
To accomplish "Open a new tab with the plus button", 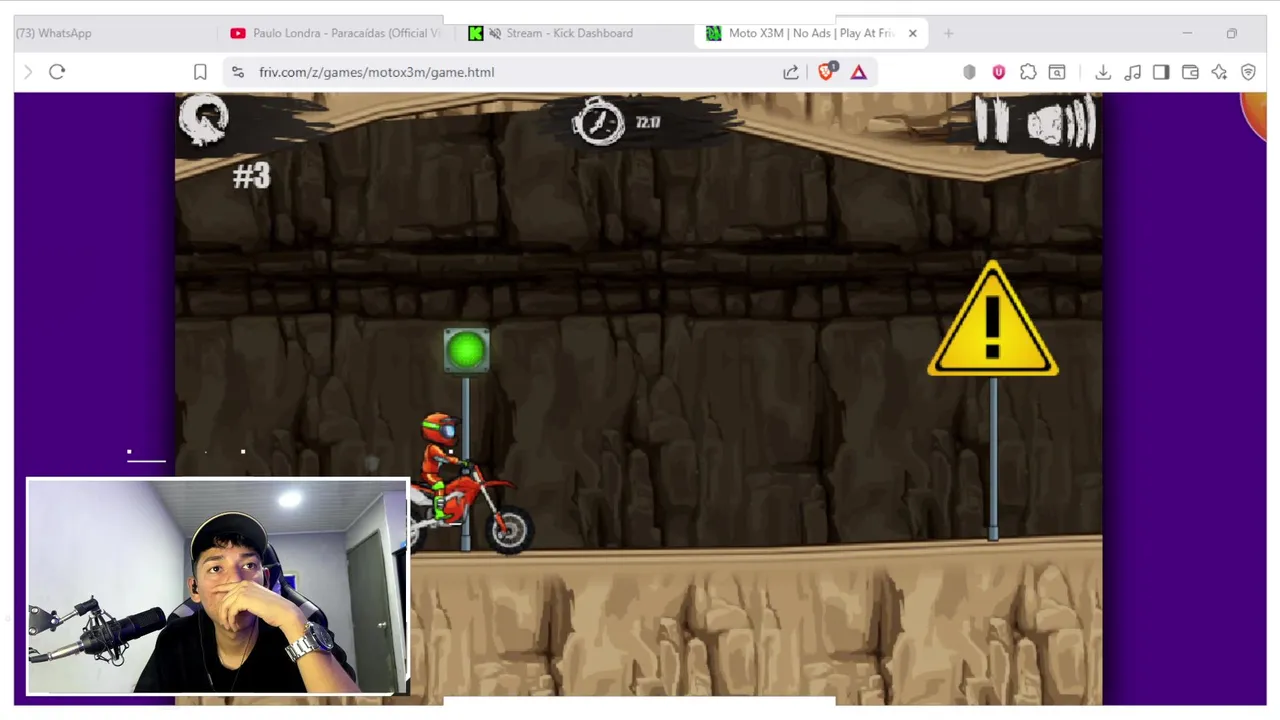I will coord(948,33).
